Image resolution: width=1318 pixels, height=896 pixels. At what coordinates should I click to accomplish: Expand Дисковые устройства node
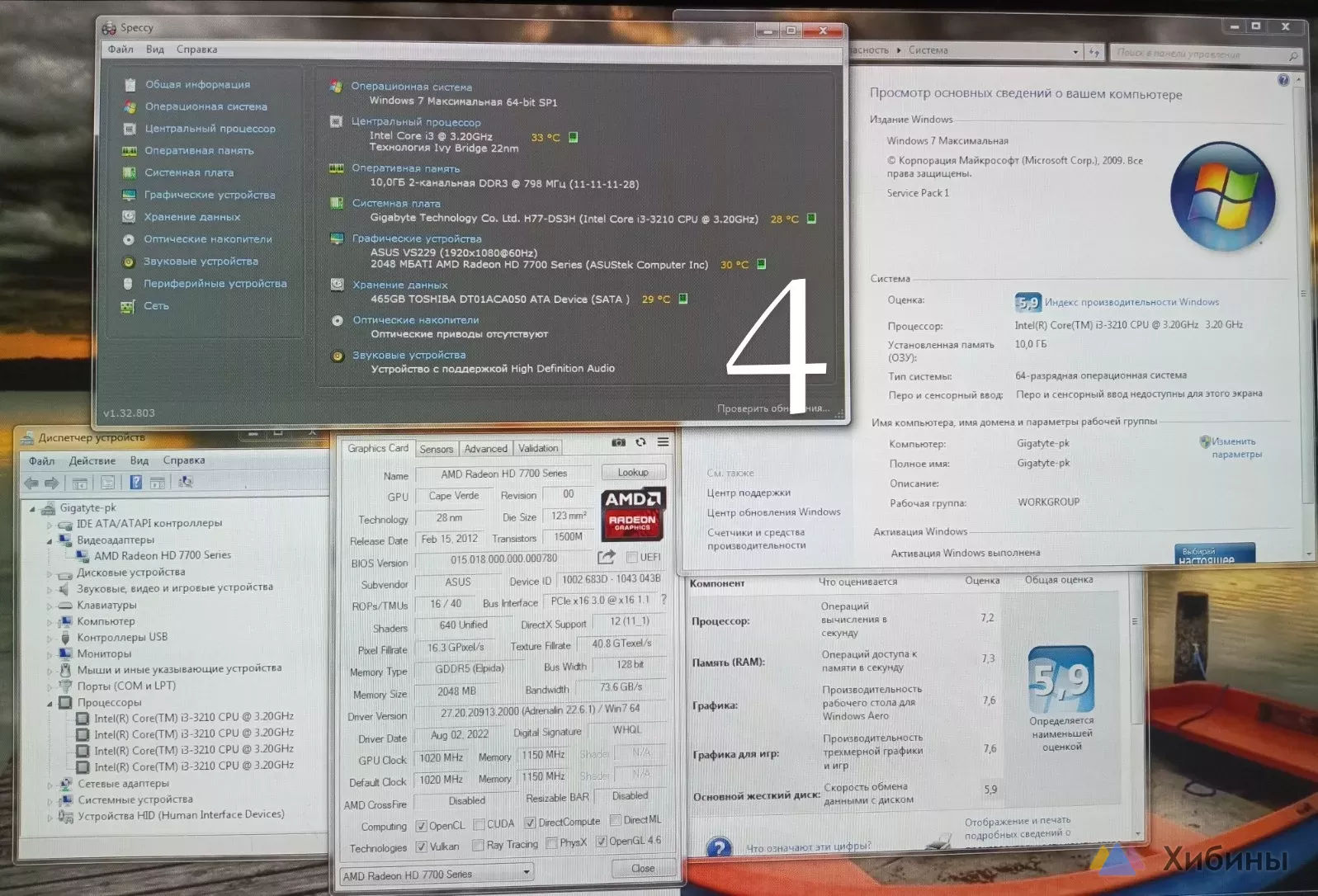tap(49, 573)
